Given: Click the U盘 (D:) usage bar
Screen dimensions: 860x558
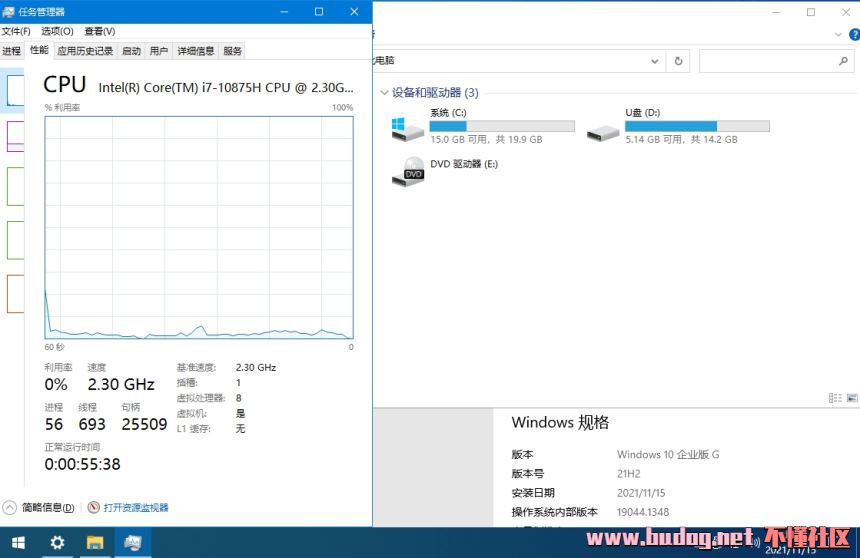Looking at the screenshot, I should 697,126.
